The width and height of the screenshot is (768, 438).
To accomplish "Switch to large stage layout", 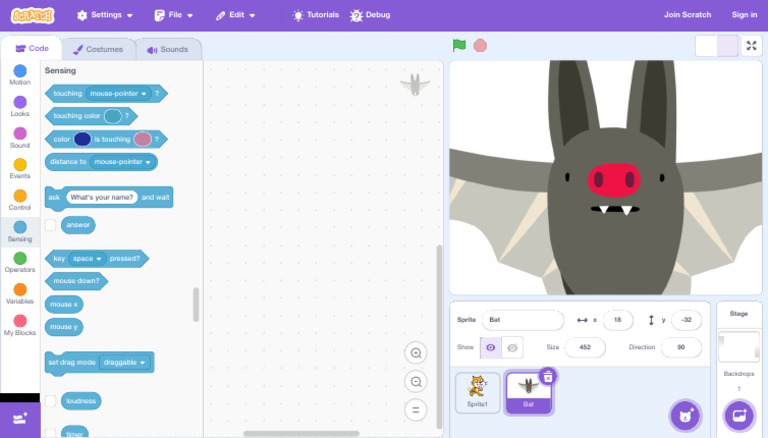I will pyautogui.click(x=727, y=46).
